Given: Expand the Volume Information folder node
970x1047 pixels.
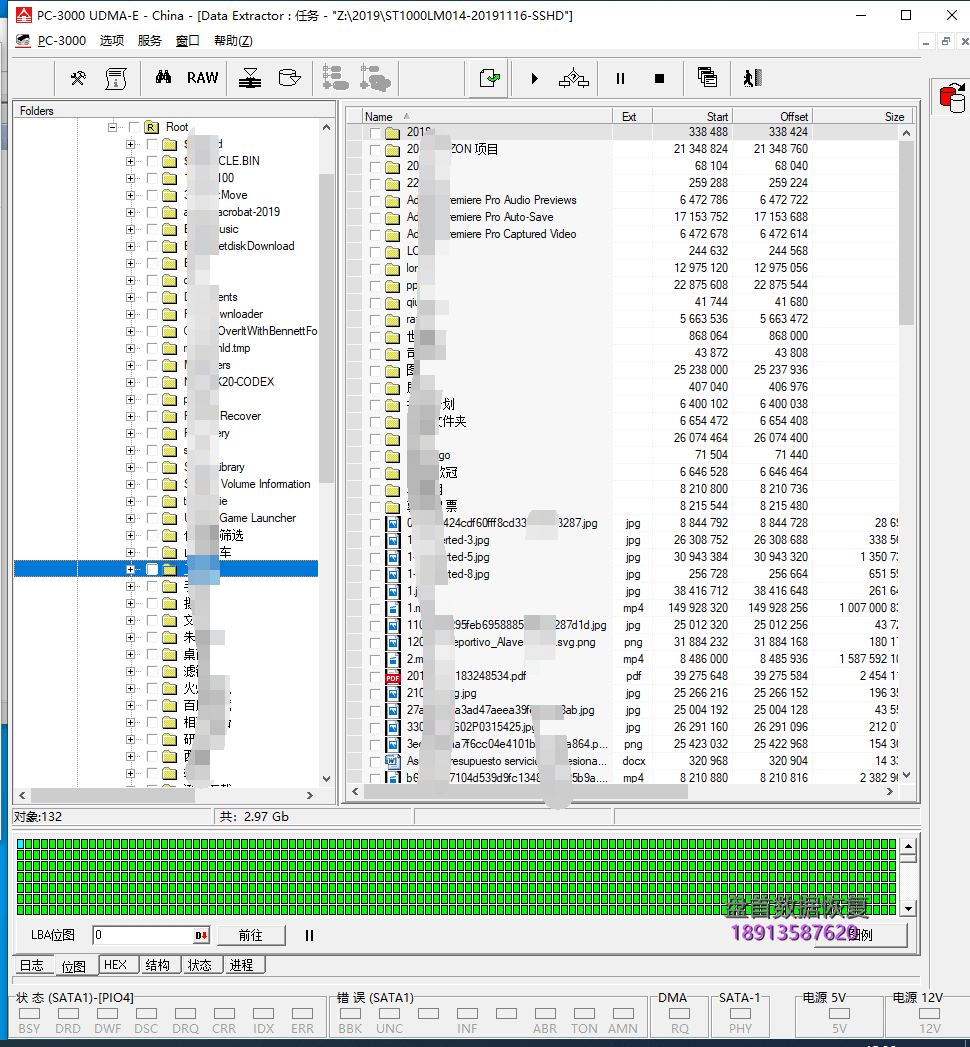Looking at the screenshot, I should [130, 484].
